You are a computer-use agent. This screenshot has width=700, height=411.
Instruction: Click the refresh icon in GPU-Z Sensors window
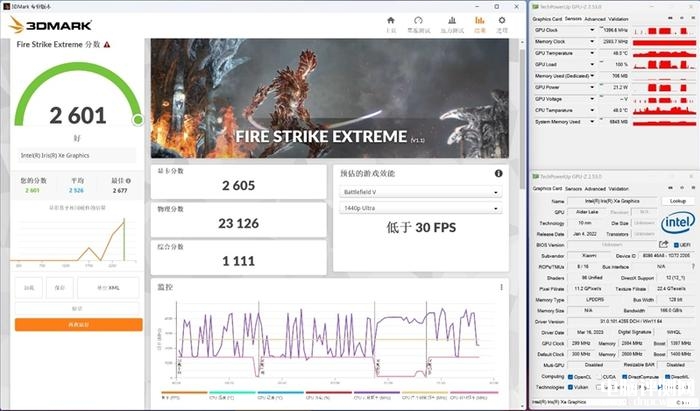click(681, 18)
